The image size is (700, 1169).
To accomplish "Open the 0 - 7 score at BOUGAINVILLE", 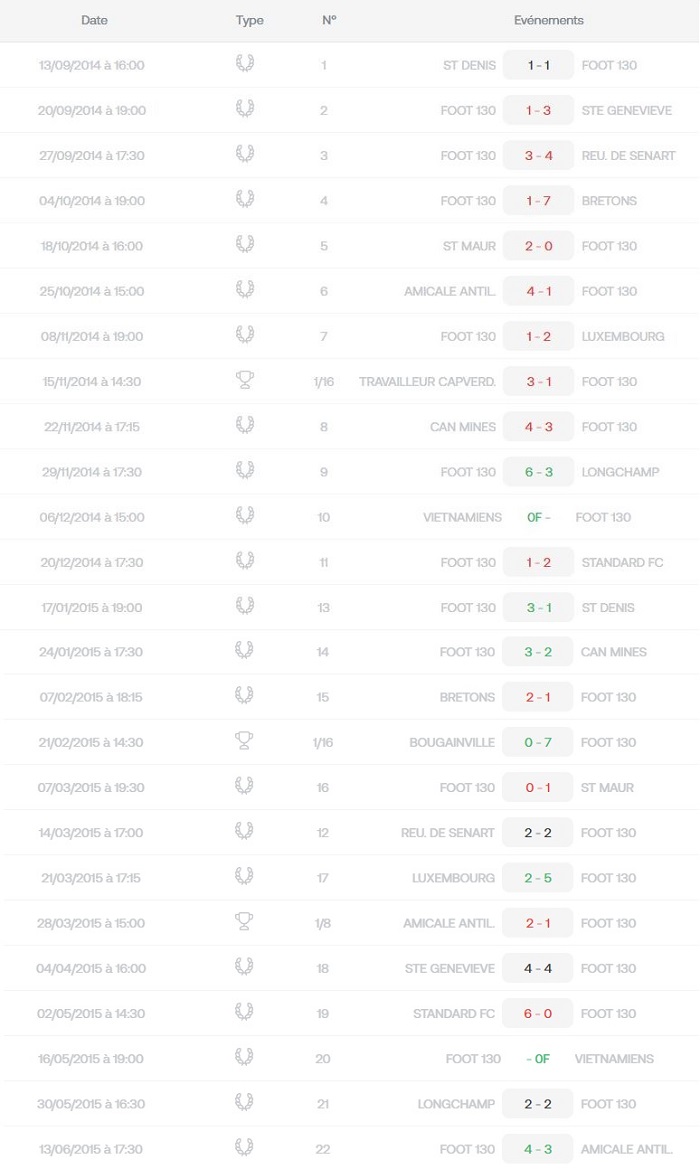I will click(x=538, y=743).
